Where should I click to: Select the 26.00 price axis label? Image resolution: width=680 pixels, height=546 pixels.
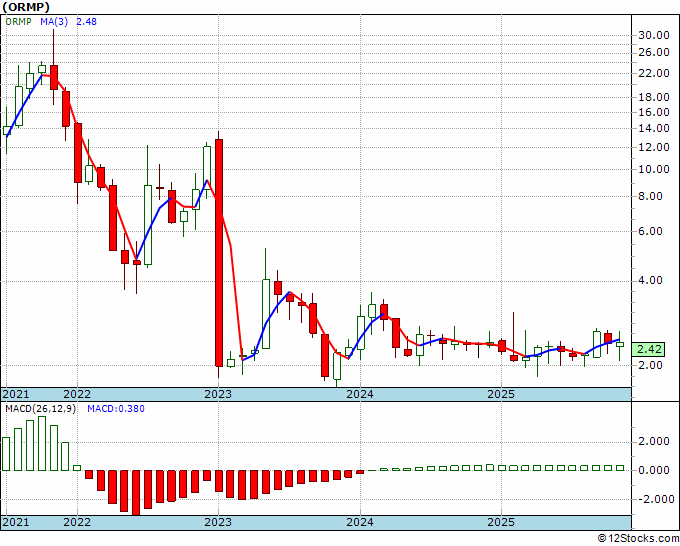[654, 52]
